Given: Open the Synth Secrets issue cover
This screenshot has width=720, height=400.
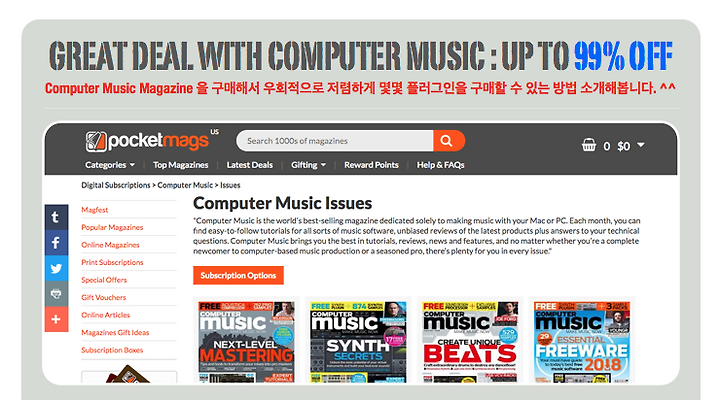Looking at the screenshot, I should click(358, 342).
